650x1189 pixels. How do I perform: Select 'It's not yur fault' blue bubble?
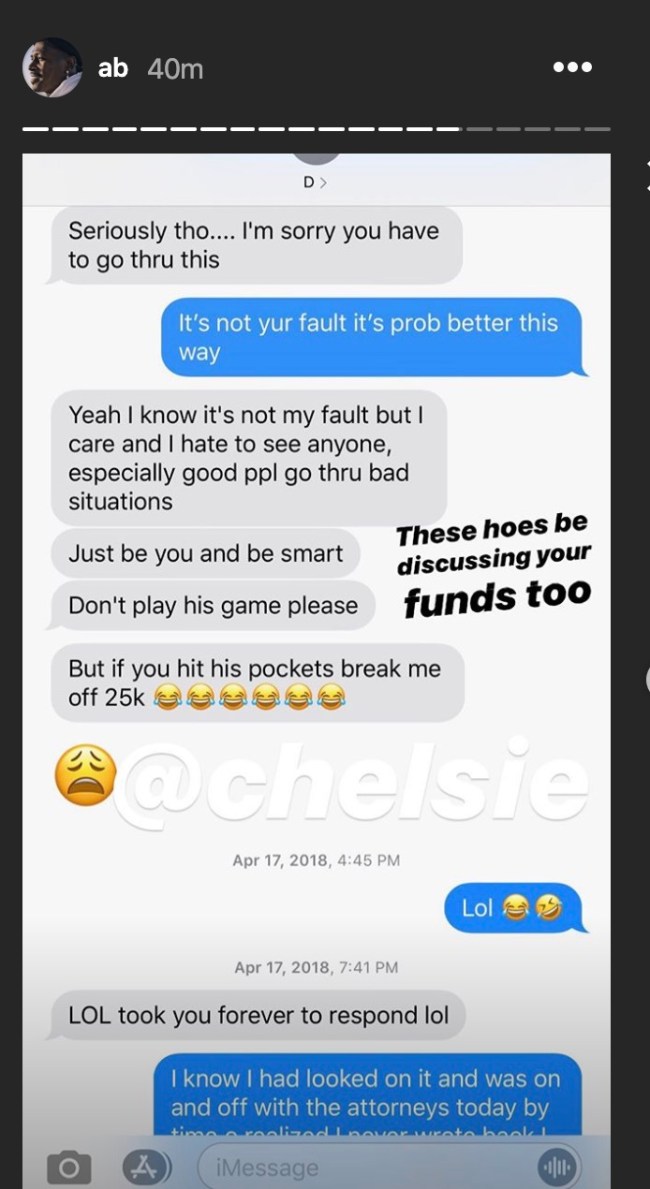(374, 337)
